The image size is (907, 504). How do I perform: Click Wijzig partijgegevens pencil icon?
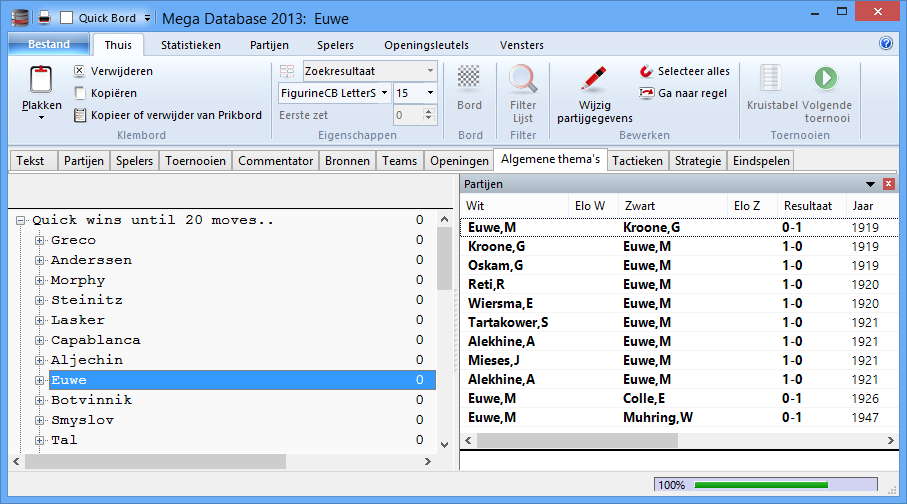point(593,80)
